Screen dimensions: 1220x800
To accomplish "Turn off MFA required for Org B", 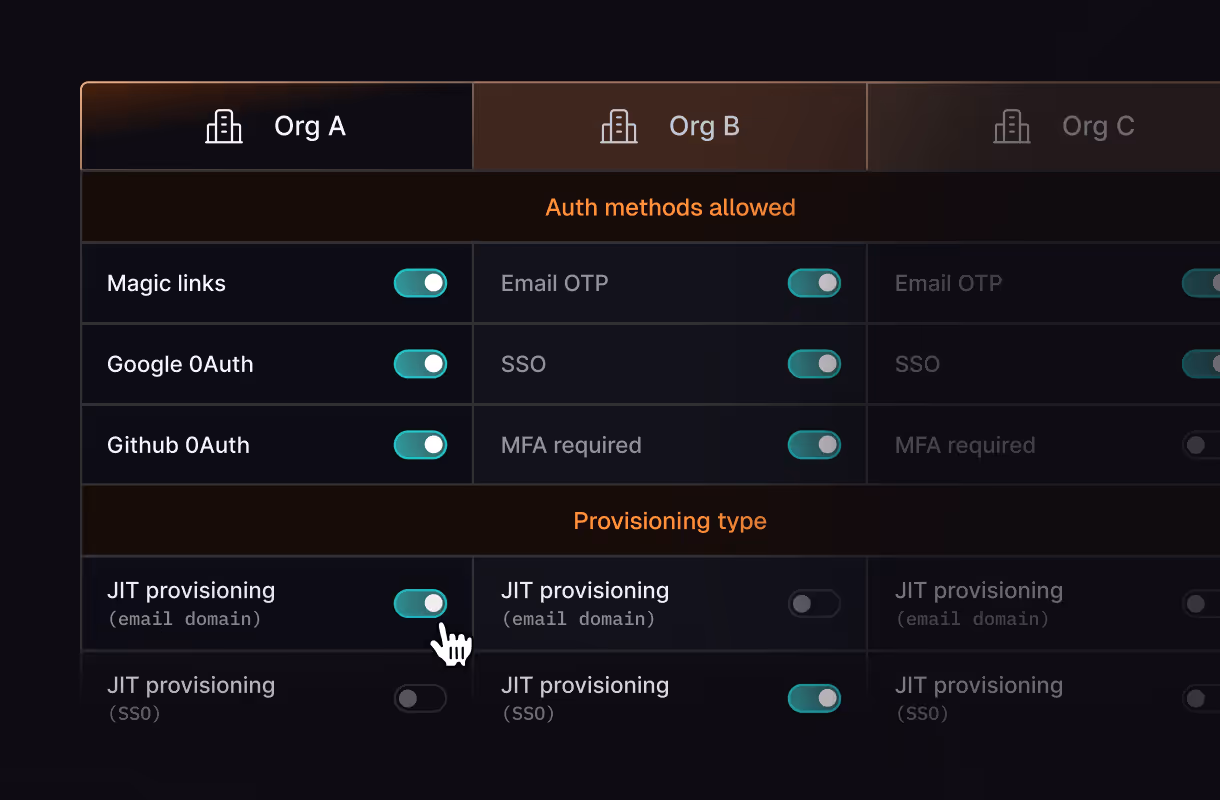I will (x=814, y=445).
